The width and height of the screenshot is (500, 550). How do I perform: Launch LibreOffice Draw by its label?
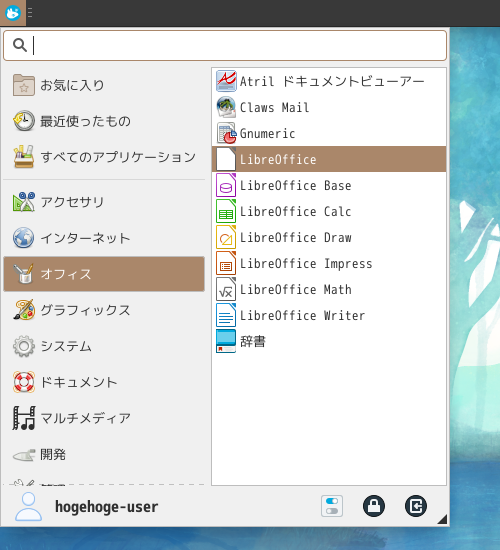[295, 237]
